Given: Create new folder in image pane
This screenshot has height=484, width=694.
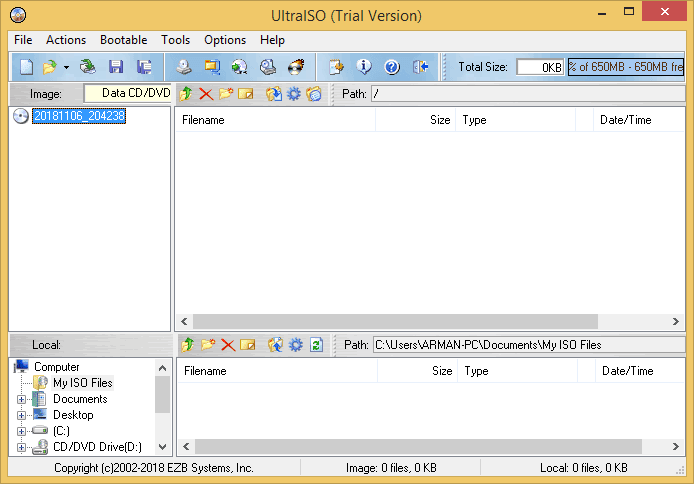Looking at the screenshot, I should point(226,94).
